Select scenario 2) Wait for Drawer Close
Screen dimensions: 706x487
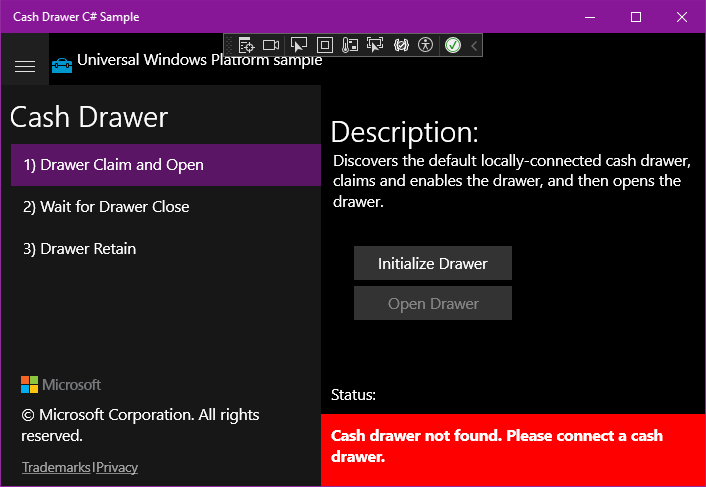pos(166,207)
